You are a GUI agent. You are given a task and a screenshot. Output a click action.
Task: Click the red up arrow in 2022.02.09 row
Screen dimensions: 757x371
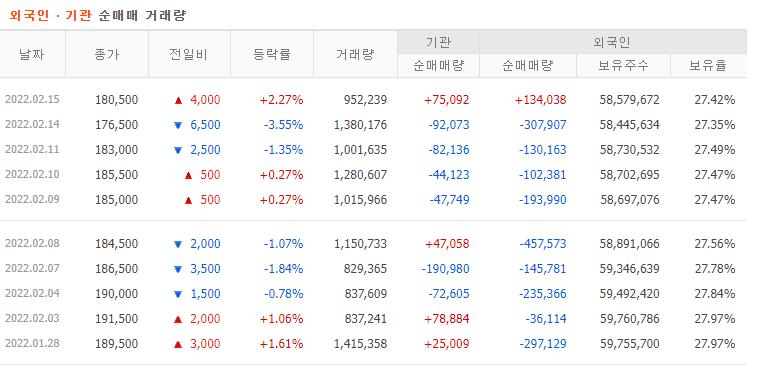(x=189, y=200)
